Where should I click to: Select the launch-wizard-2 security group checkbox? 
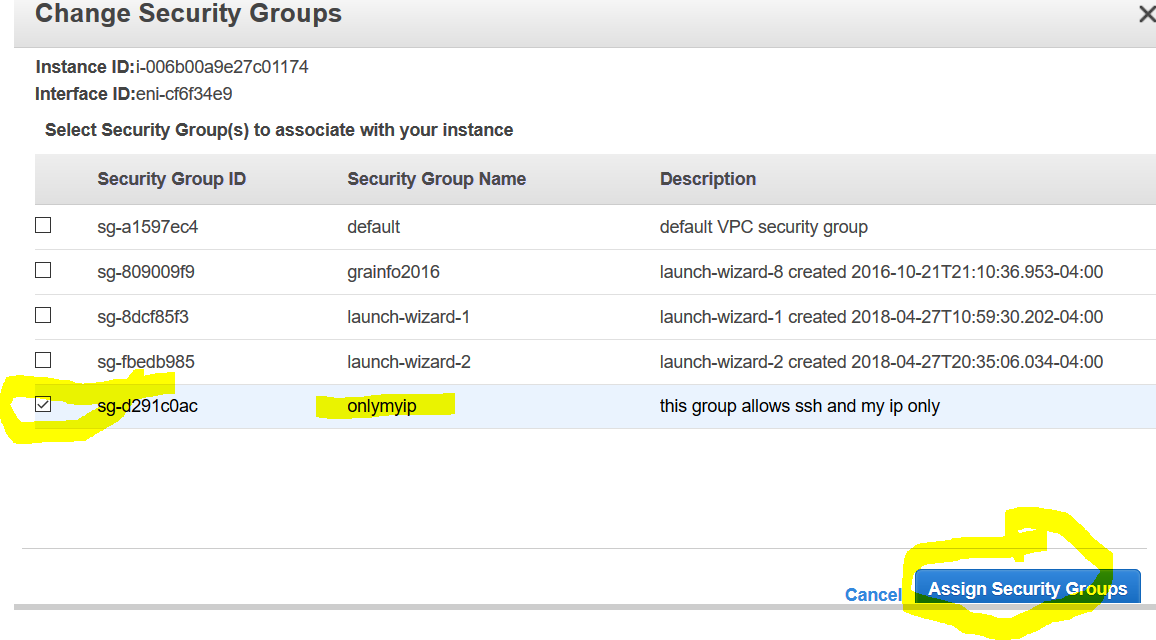point(43,360)
